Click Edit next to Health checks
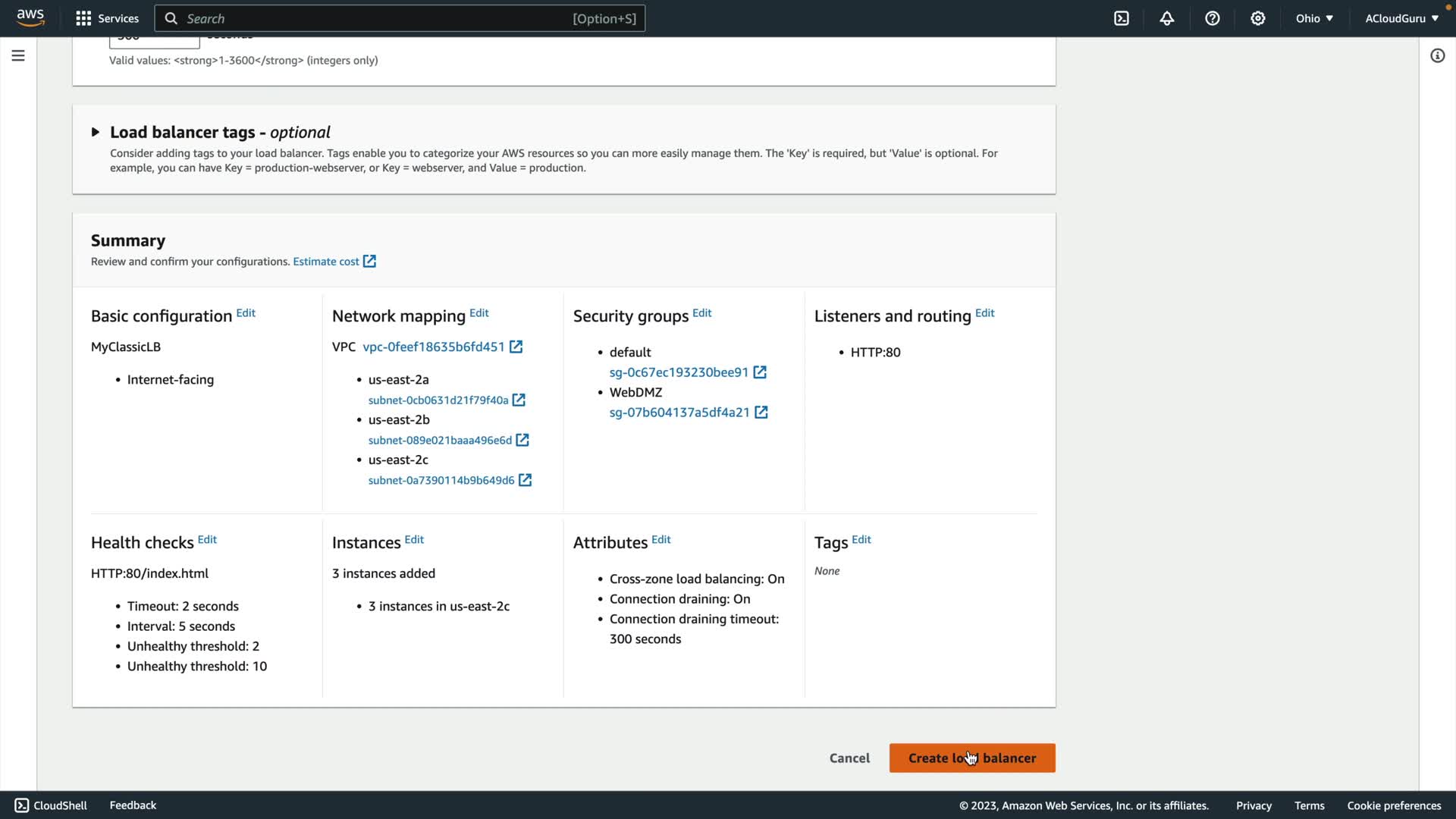The width and height of the screenshot is (1456, 819). pyautogui.click(x=207, y=540)
